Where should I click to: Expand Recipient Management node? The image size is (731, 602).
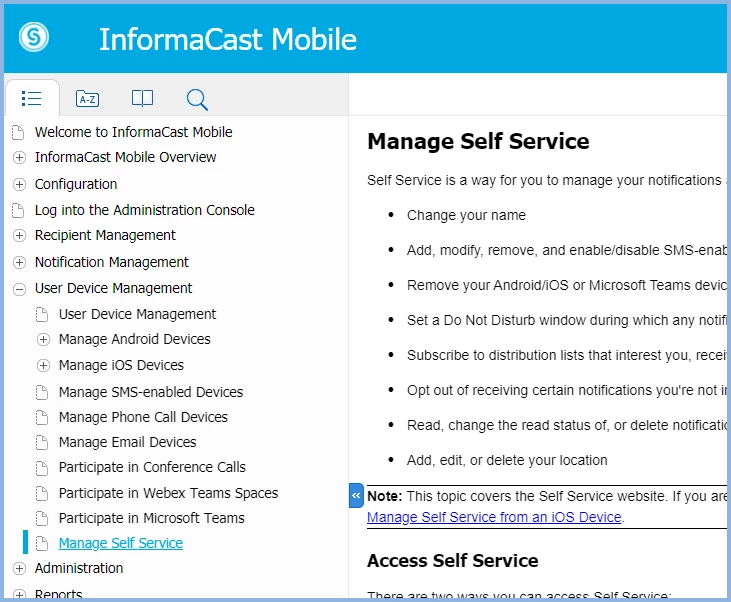point(19,235)
